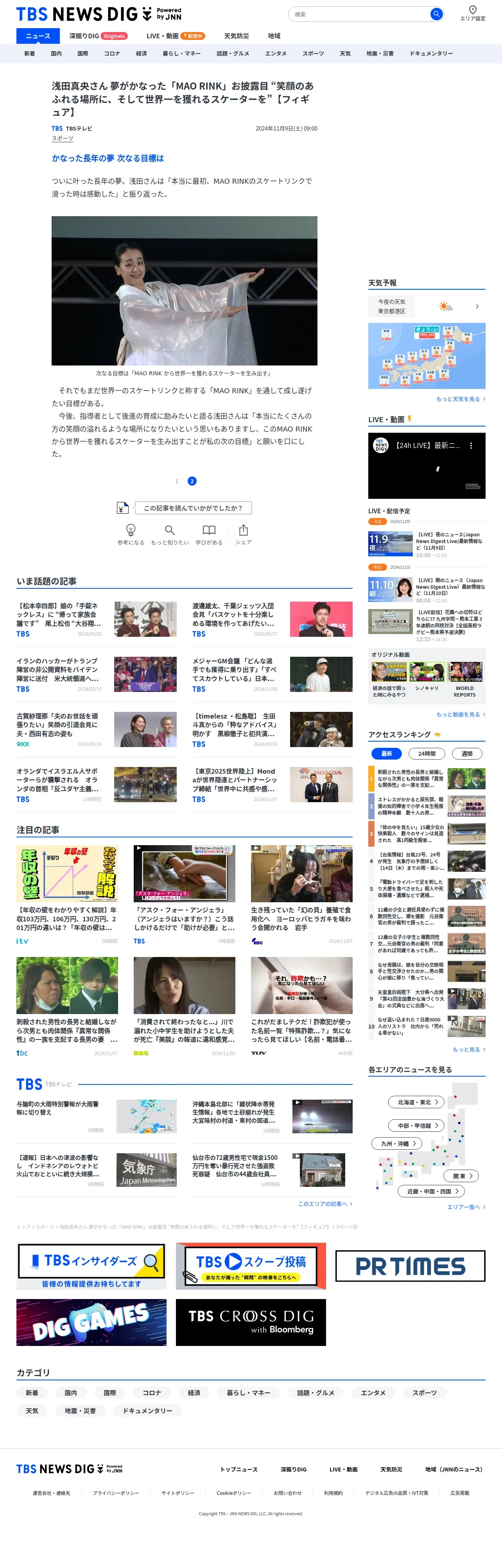Select the 週間 ranking filter

coord(467,754)
